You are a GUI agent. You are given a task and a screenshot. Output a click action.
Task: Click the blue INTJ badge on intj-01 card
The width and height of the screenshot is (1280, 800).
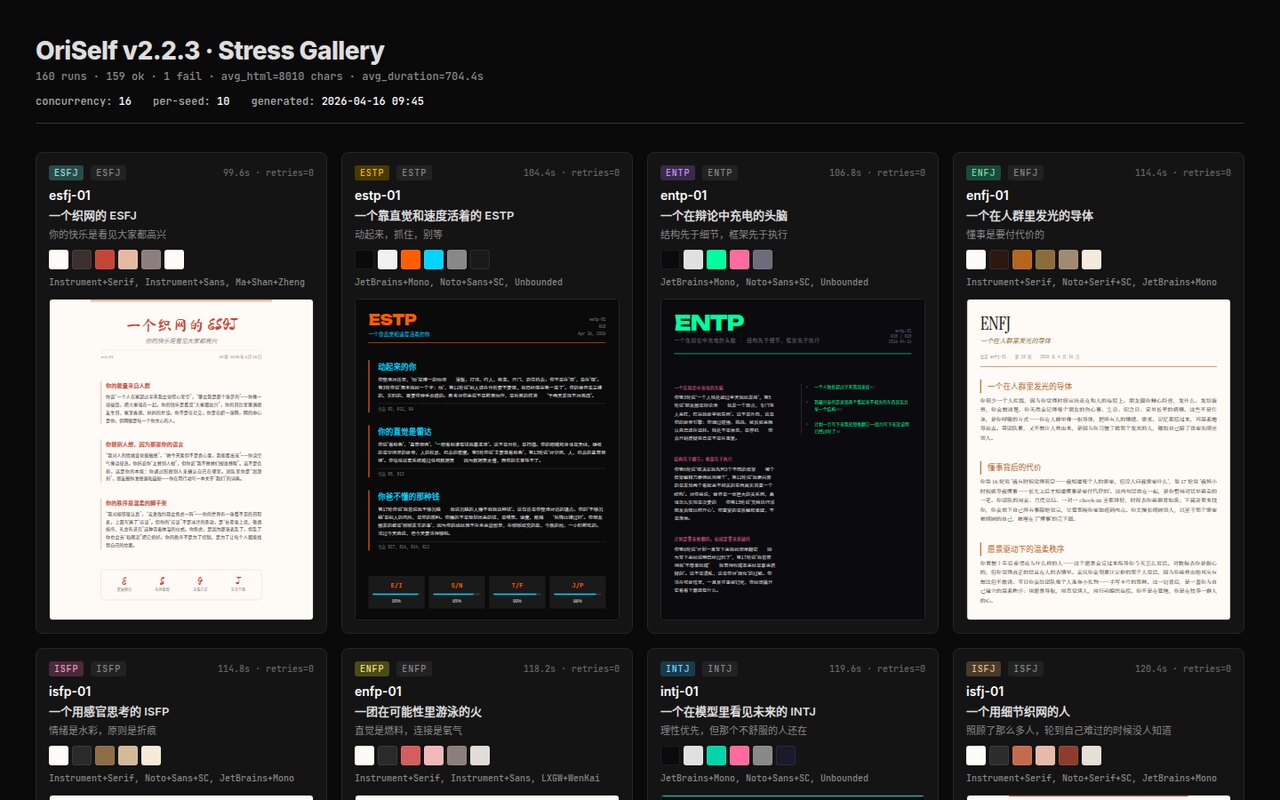pos(678,668)
